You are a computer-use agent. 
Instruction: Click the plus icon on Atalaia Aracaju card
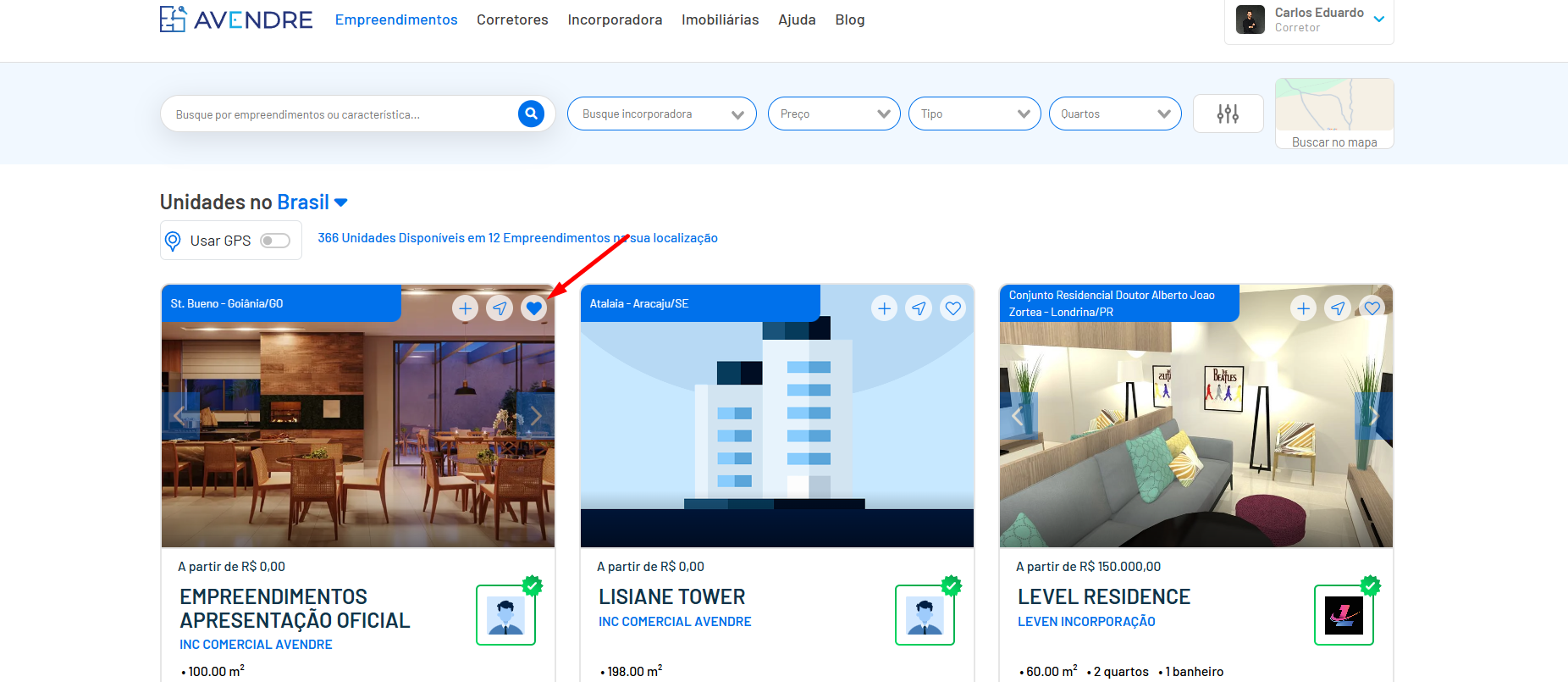885,308
